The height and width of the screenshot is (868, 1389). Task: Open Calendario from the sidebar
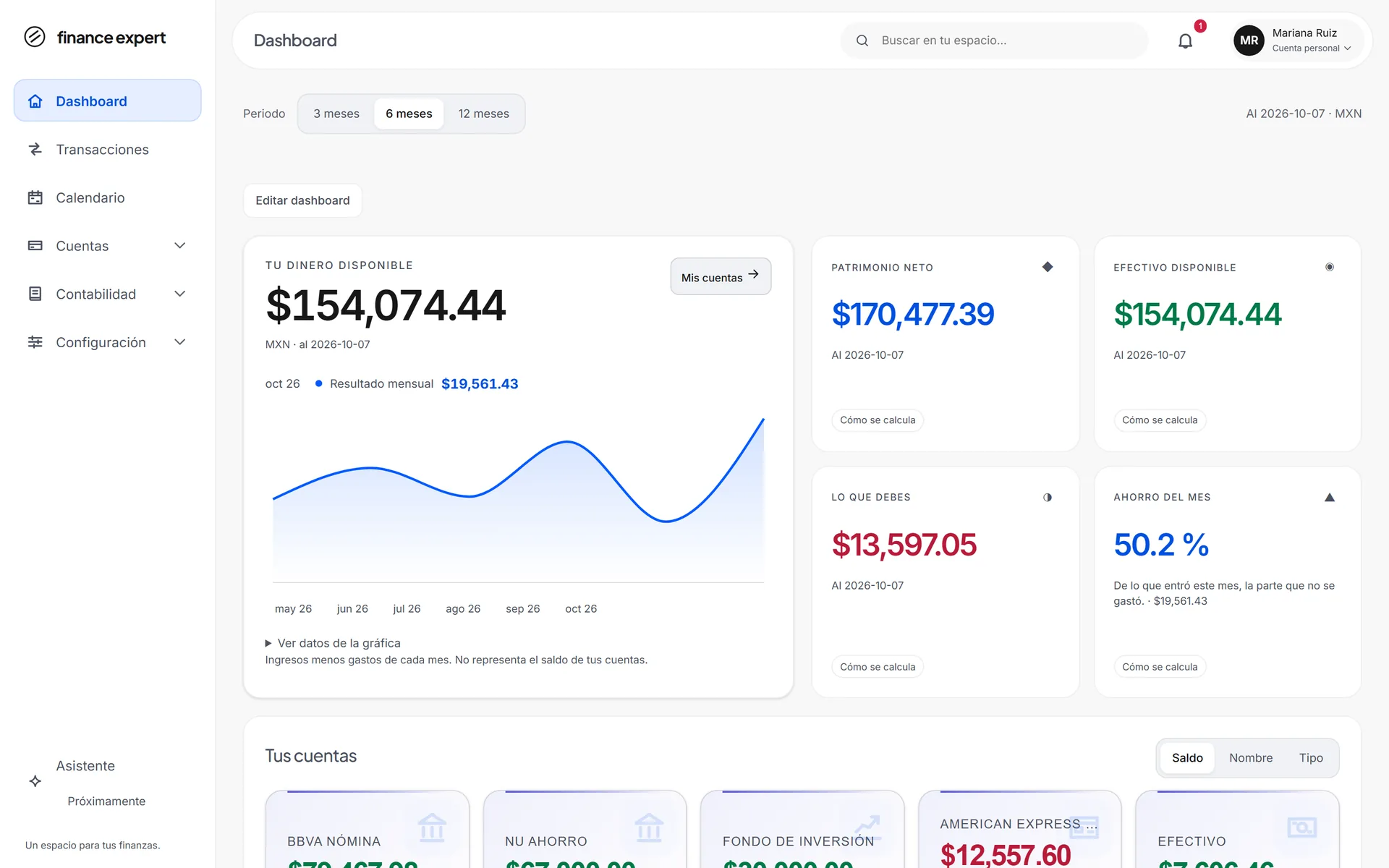pyautogui.click(x=107, y=197)
